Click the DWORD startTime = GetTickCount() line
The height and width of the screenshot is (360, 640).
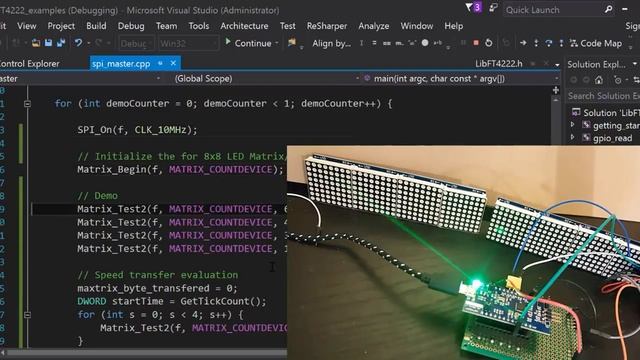pyautogui.click(x=171, y=301)
